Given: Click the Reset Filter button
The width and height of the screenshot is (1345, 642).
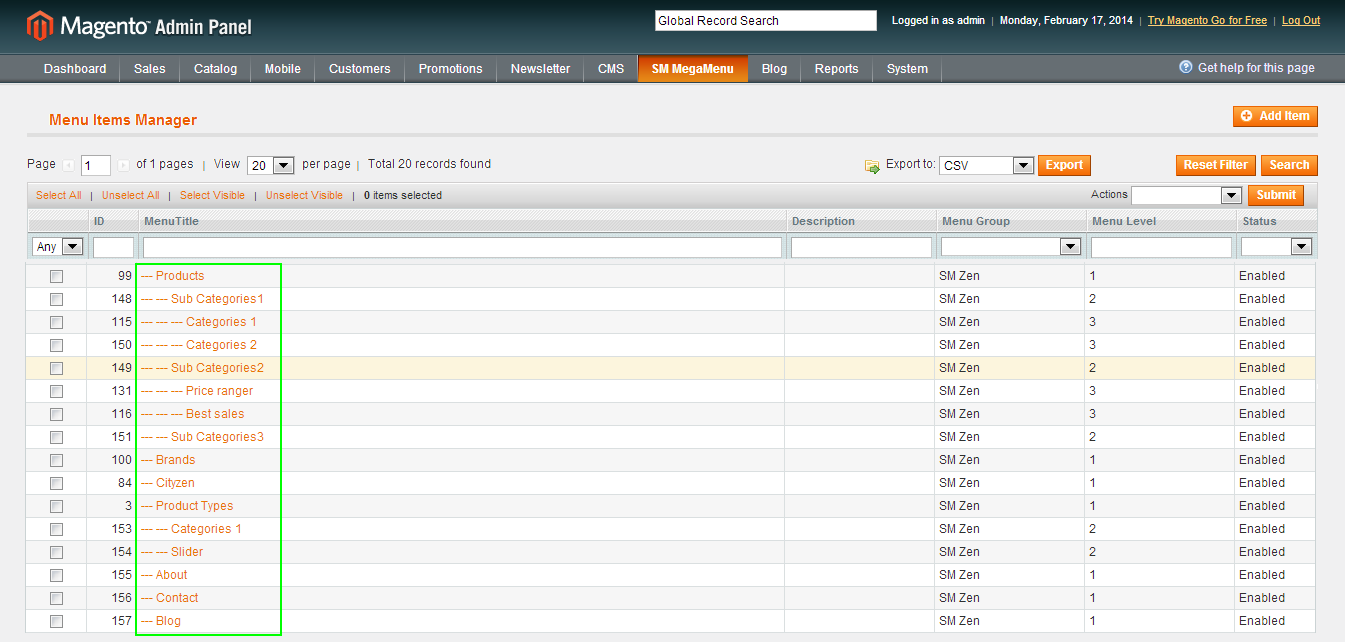Looking at the screenshot, I should coord(1215,166).
